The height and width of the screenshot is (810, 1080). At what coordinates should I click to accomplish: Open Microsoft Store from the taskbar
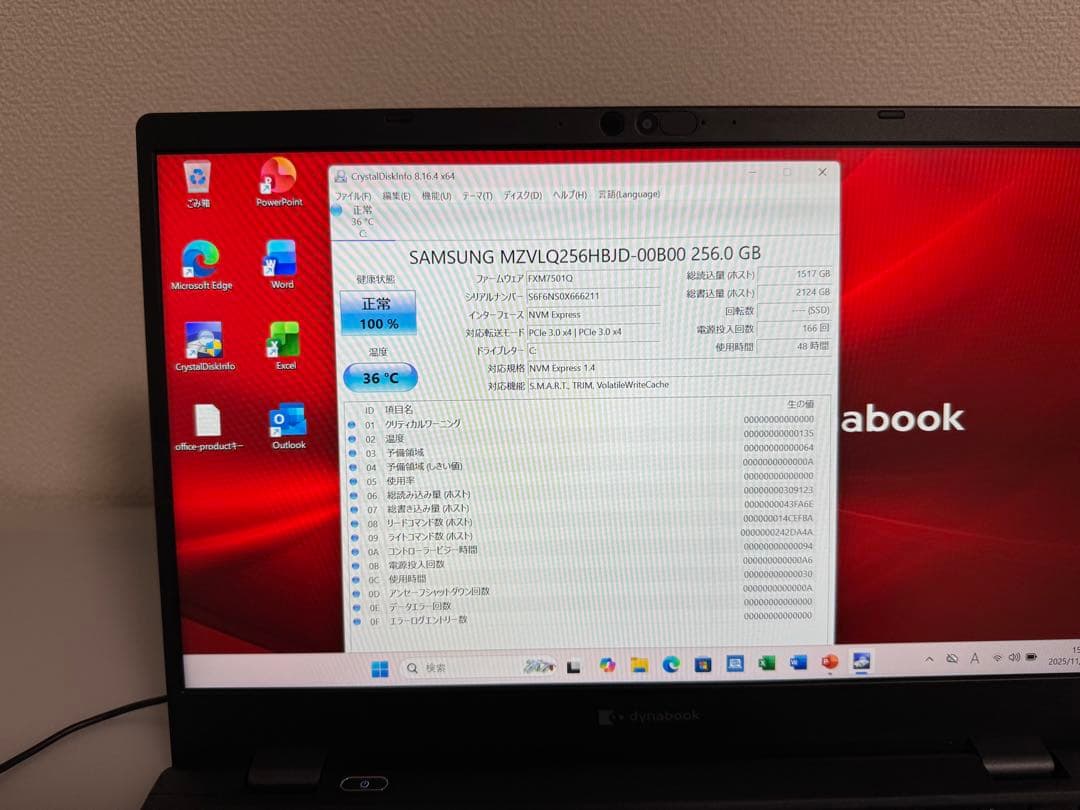[x=703, y=664]
